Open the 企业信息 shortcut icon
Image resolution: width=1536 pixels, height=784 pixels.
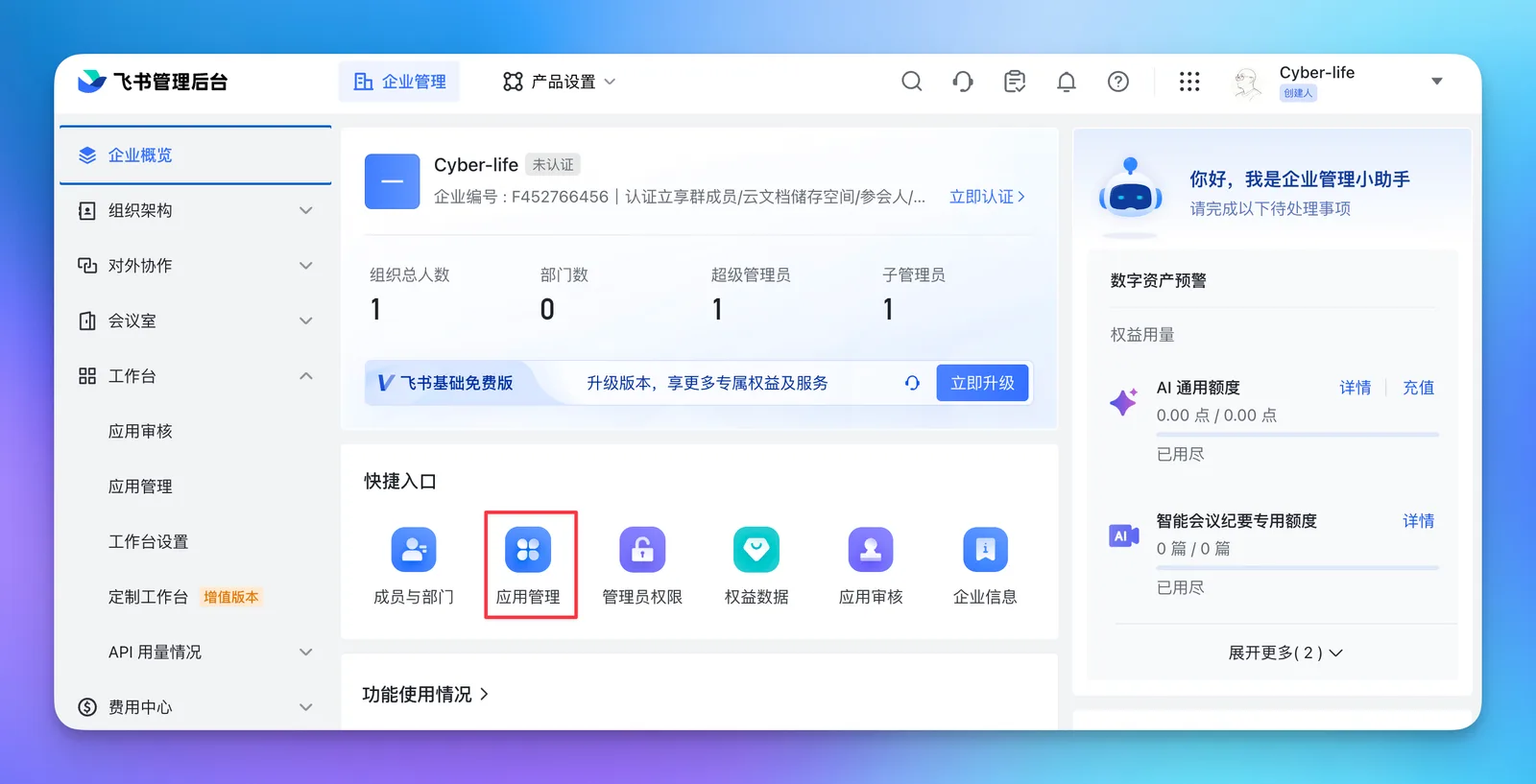pos(985,550)
